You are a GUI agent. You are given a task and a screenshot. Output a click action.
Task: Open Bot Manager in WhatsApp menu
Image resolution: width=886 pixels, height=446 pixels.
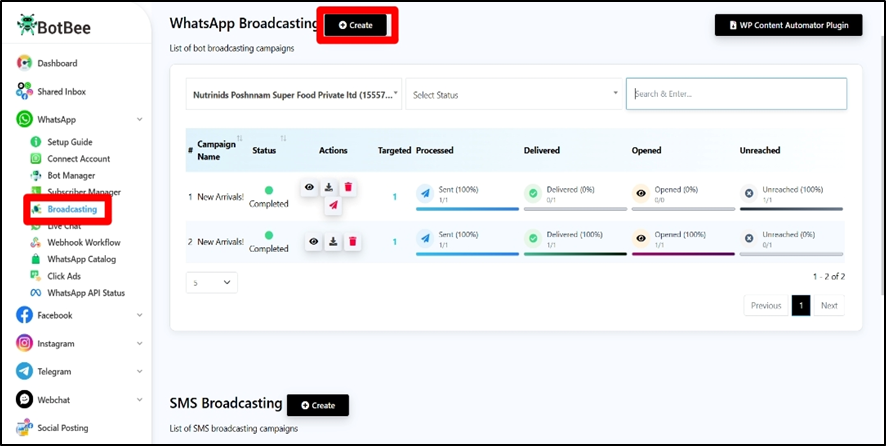tap(71, 175)
